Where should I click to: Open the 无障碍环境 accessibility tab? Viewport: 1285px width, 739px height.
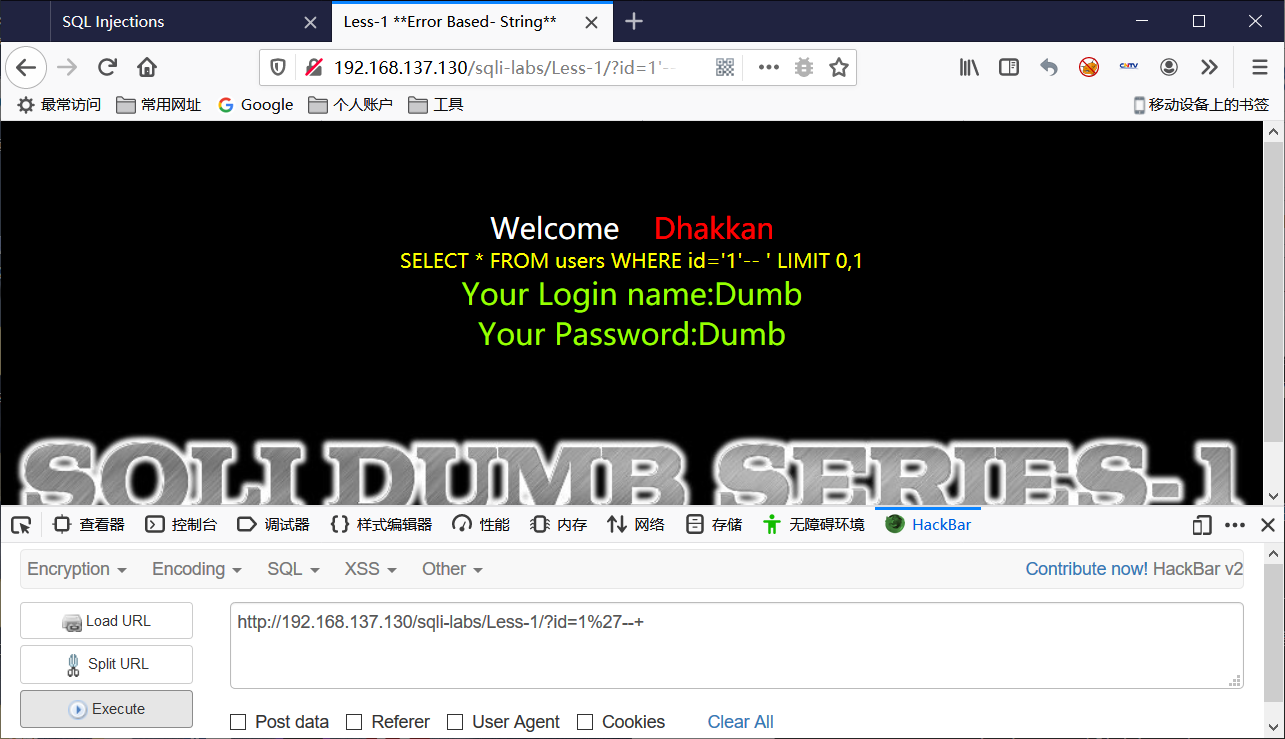(x=813, y=524)
